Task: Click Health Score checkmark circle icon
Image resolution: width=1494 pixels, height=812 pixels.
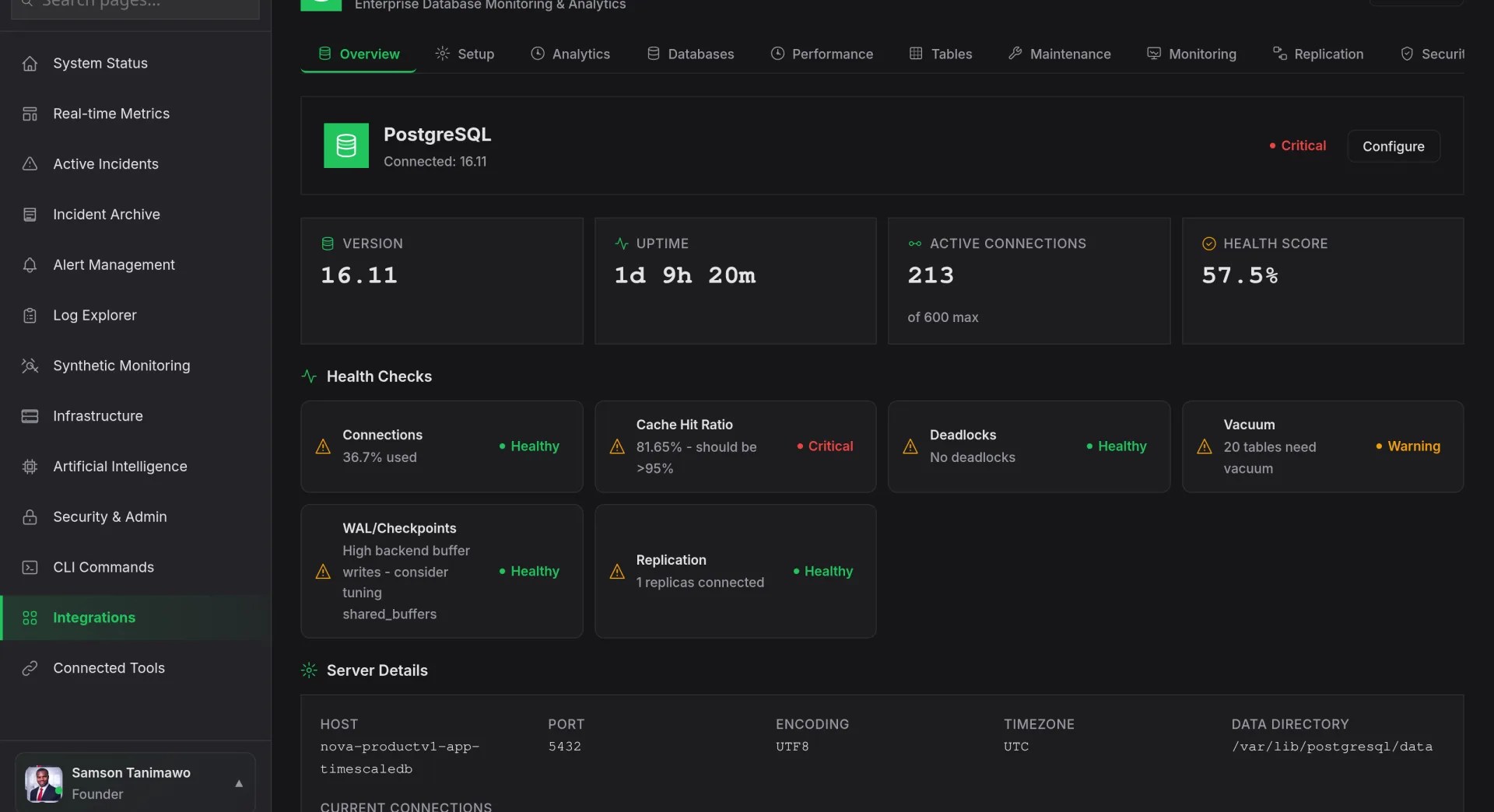Action: 1208,243
